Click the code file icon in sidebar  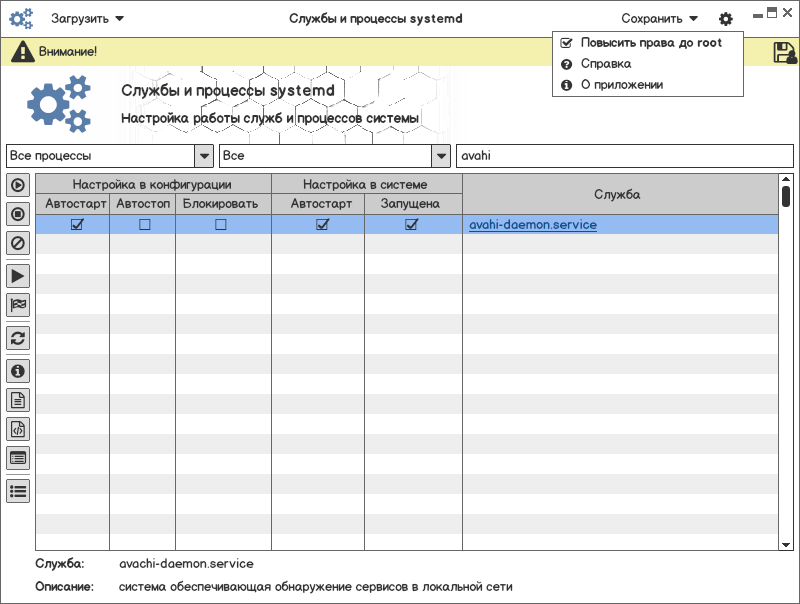click(x=18, y=429)
